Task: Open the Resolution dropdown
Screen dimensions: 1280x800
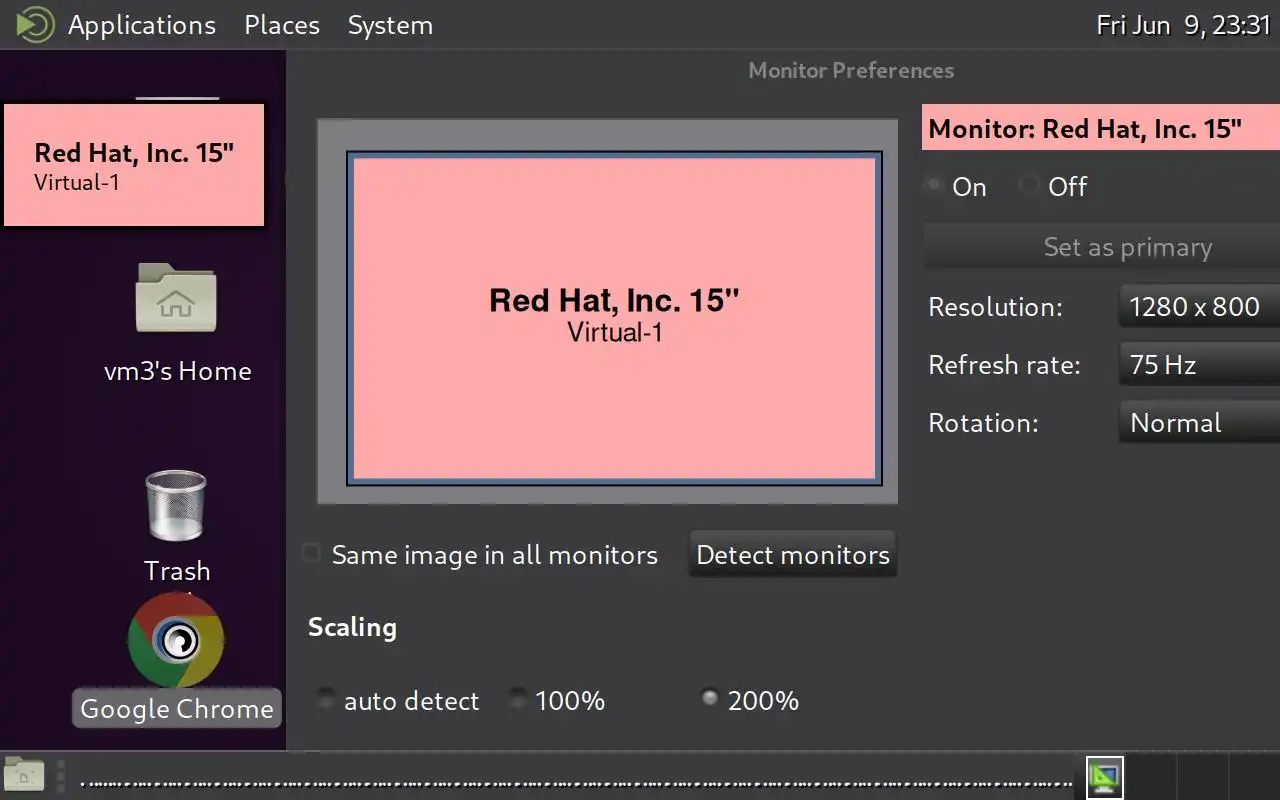Action: point(1198,307)
